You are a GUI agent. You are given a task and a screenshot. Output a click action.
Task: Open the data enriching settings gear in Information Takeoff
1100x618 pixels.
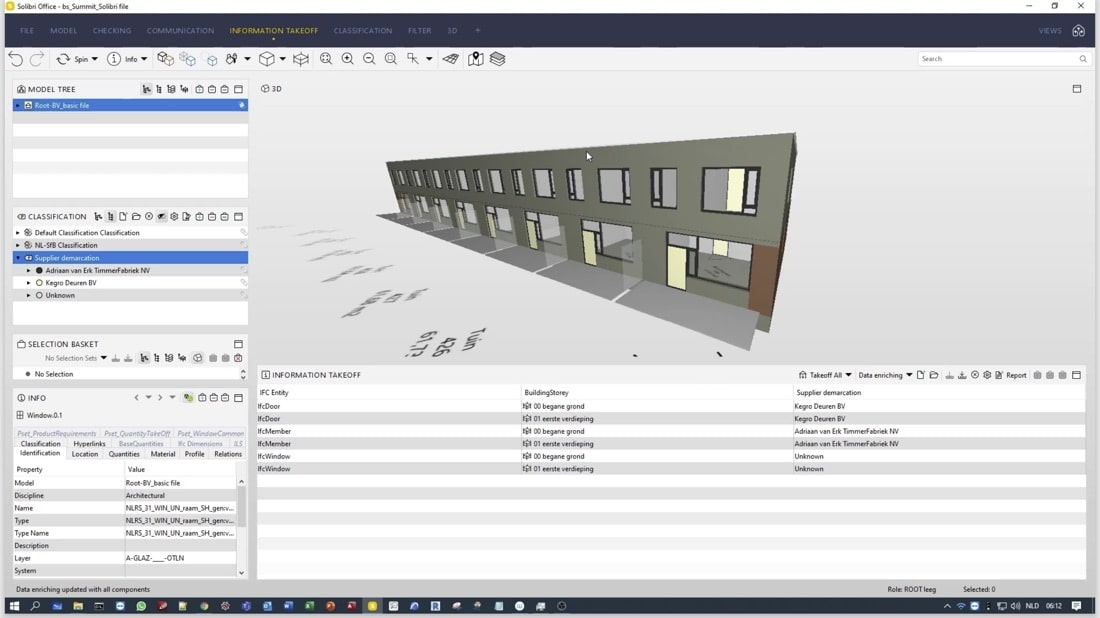tap(986, 375)
